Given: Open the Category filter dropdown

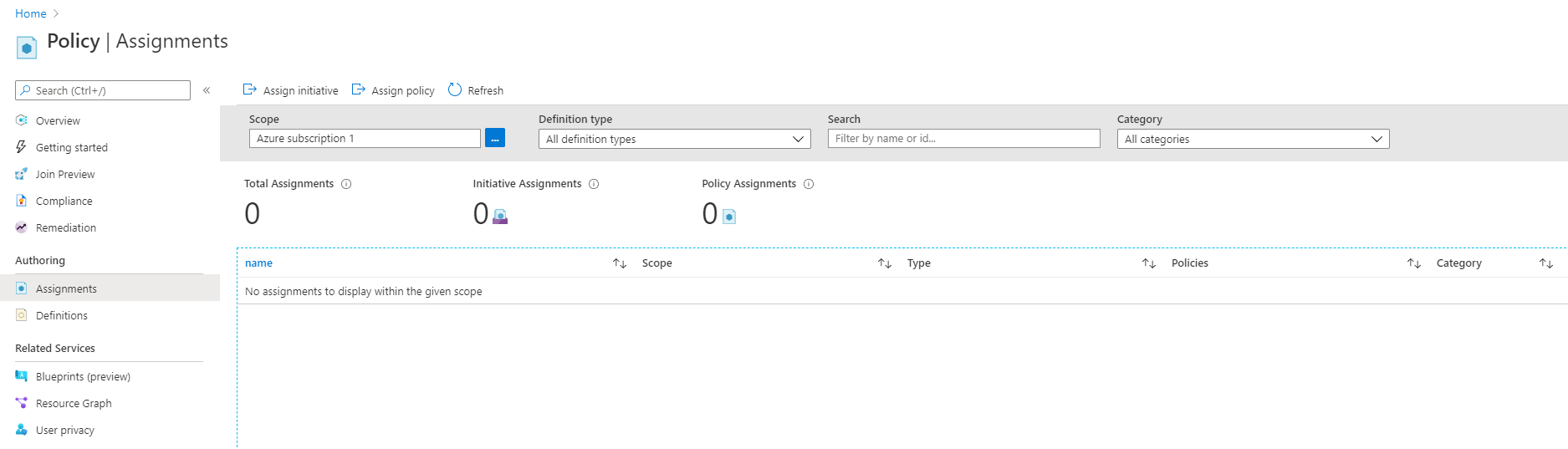Looking at the screenshot, I should click(1253, 139).
